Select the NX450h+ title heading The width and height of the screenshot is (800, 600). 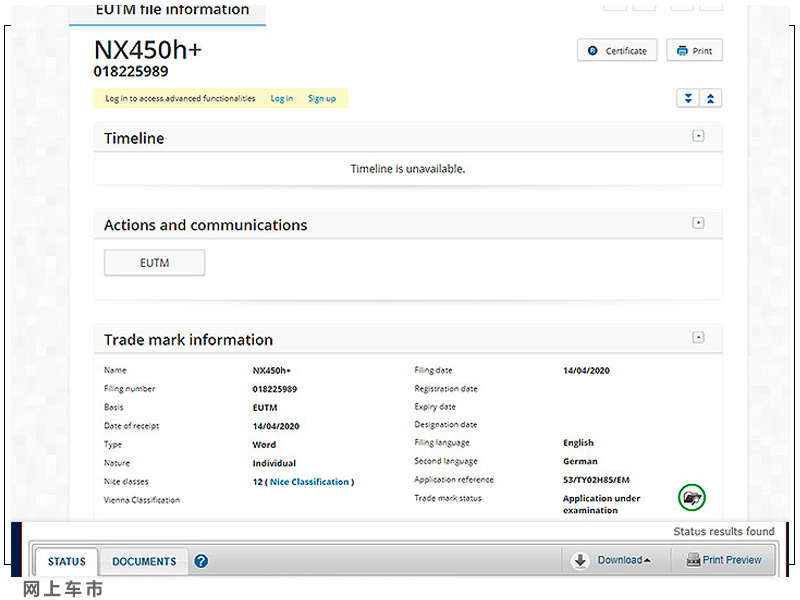pyautogui.click(x=148, y=50)
